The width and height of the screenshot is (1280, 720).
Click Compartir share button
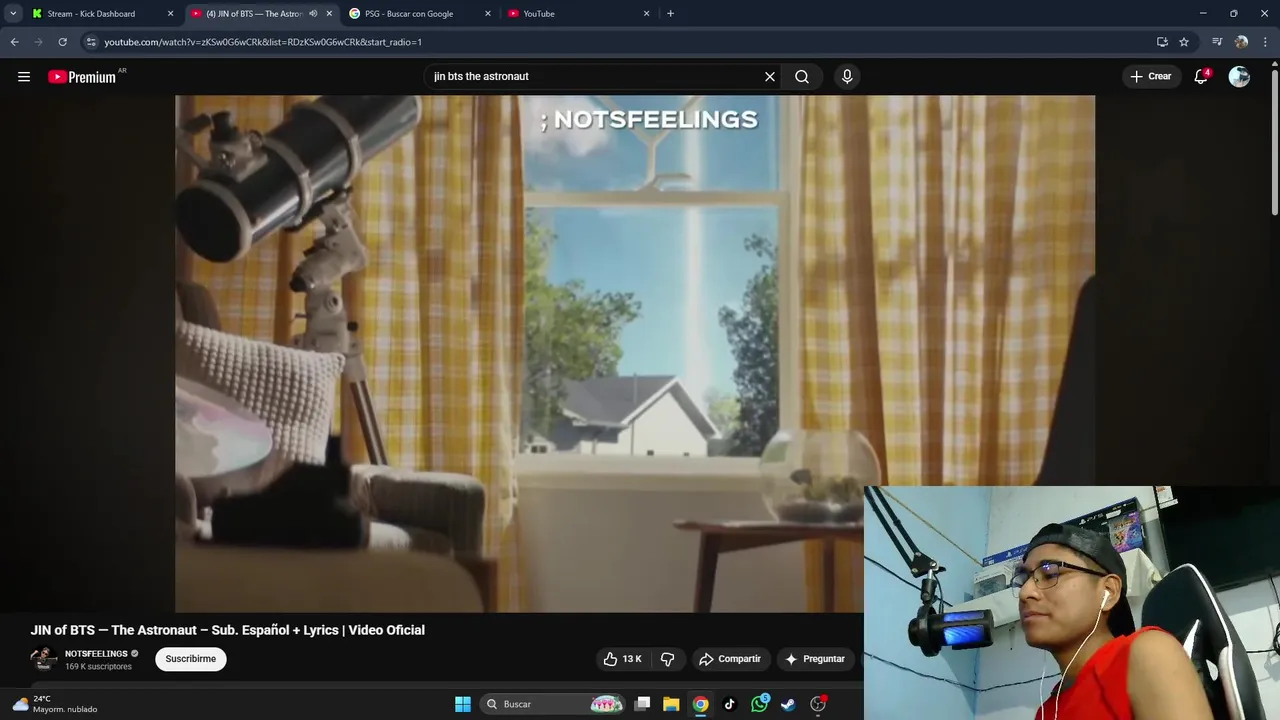pos(730,659)
